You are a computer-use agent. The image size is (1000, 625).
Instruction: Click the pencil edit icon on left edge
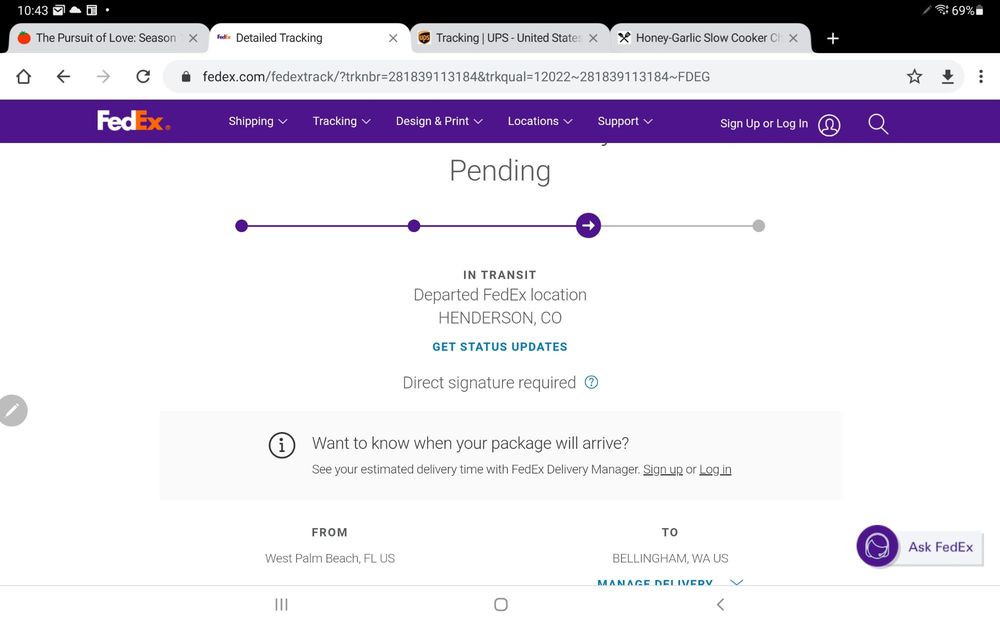(13, 410)
